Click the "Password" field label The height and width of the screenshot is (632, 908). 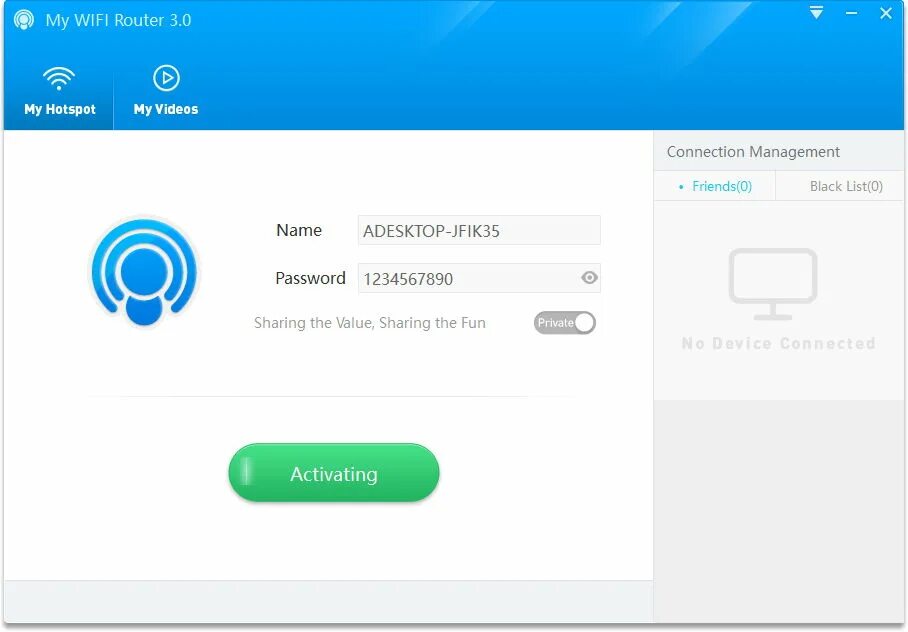pos(310,278)
